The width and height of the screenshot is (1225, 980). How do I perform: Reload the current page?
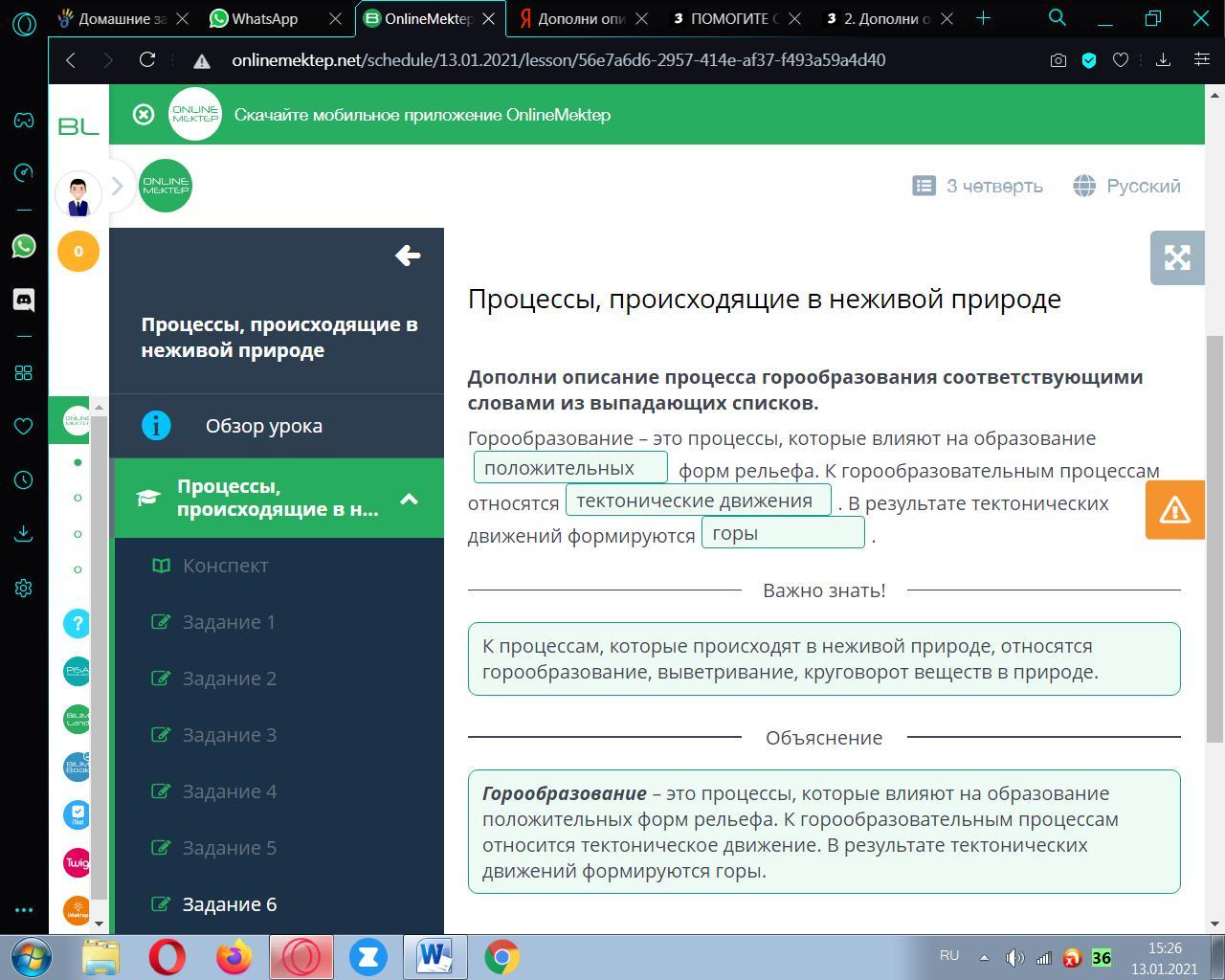pos(147,60)
